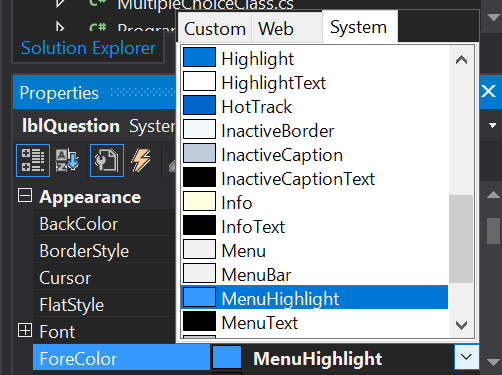502x375 pixels.
Task: Click the Properties panel title
Action: [59, 93]
